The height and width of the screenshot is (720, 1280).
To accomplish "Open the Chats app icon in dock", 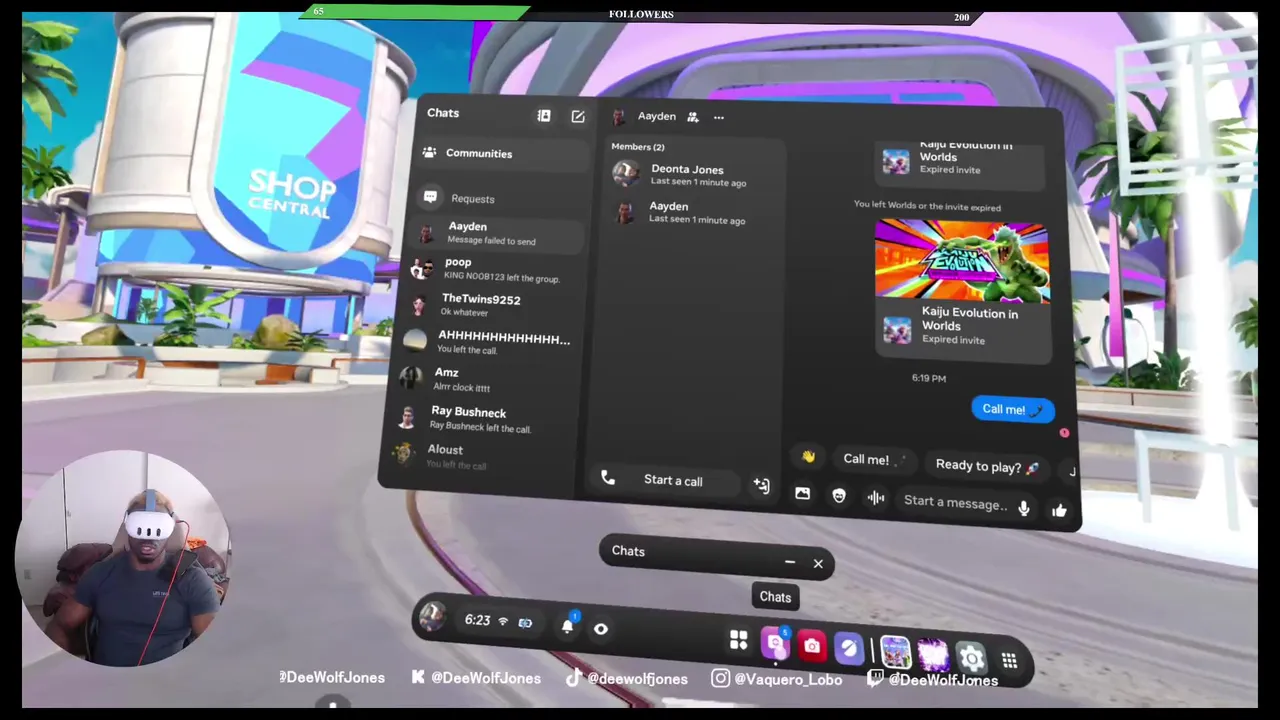I will [x=775, y=644].
